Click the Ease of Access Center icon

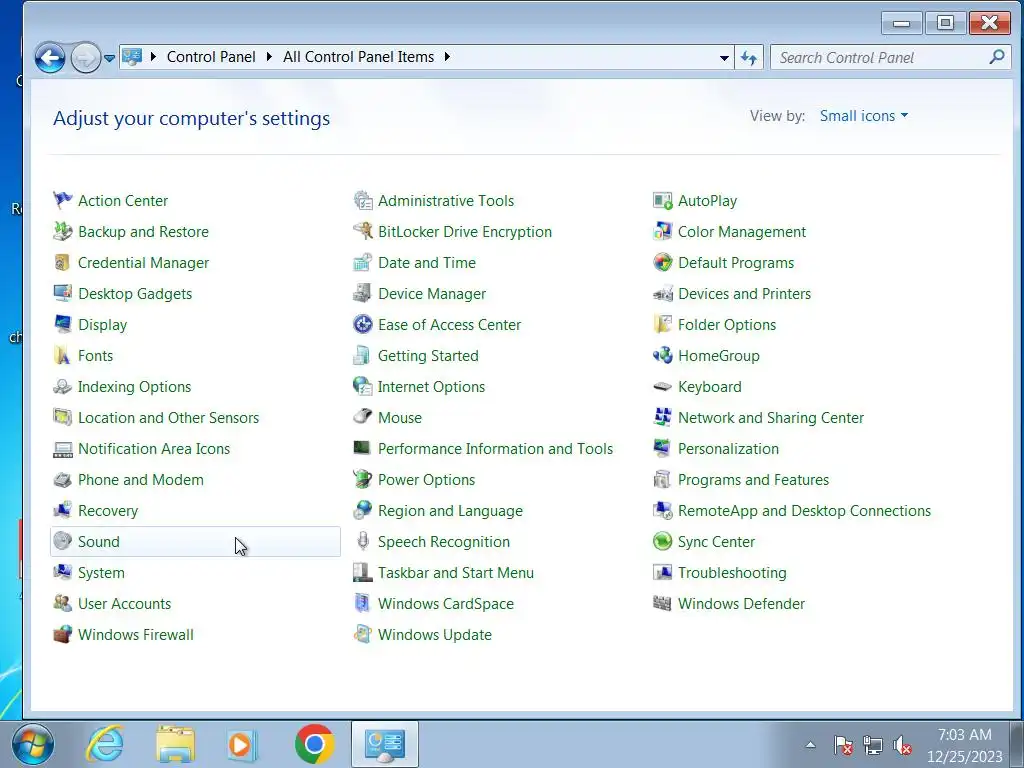[362, 325]
